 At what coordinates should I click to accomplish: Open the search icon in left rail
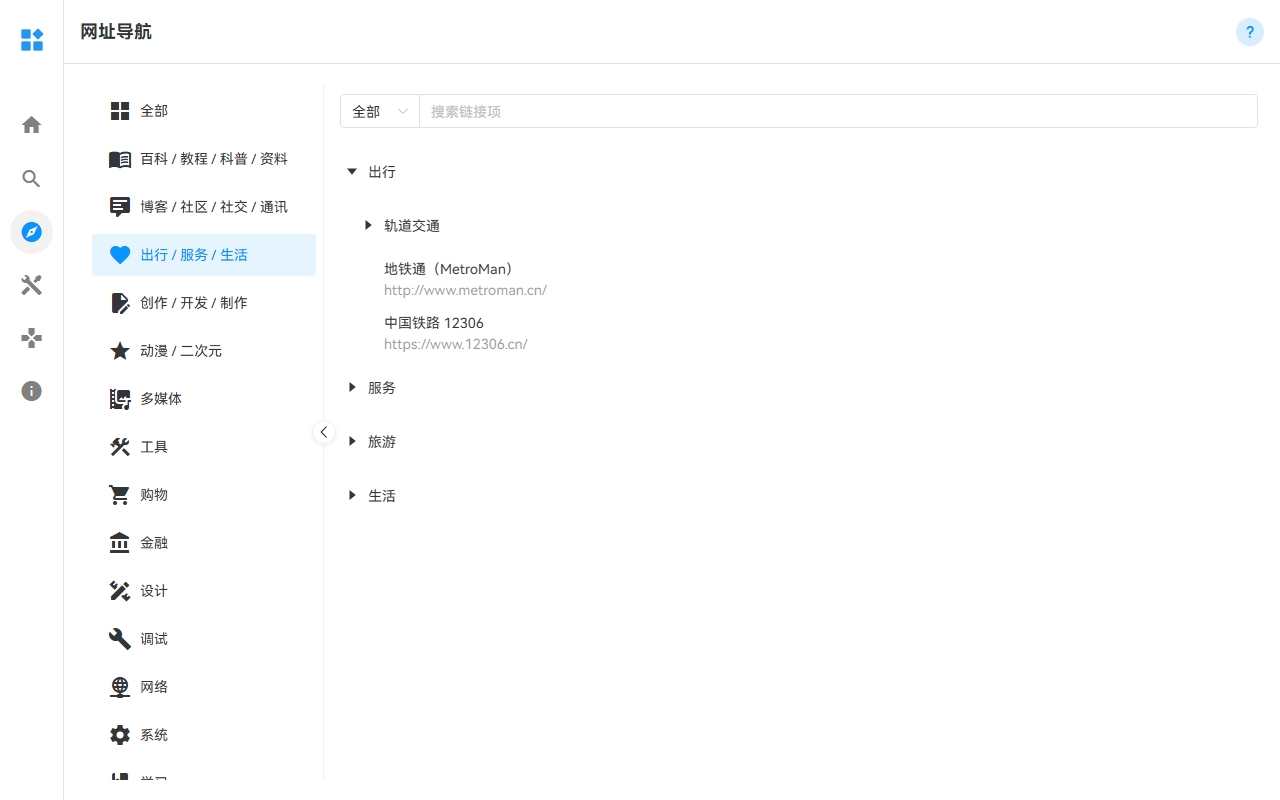[31, 179]
